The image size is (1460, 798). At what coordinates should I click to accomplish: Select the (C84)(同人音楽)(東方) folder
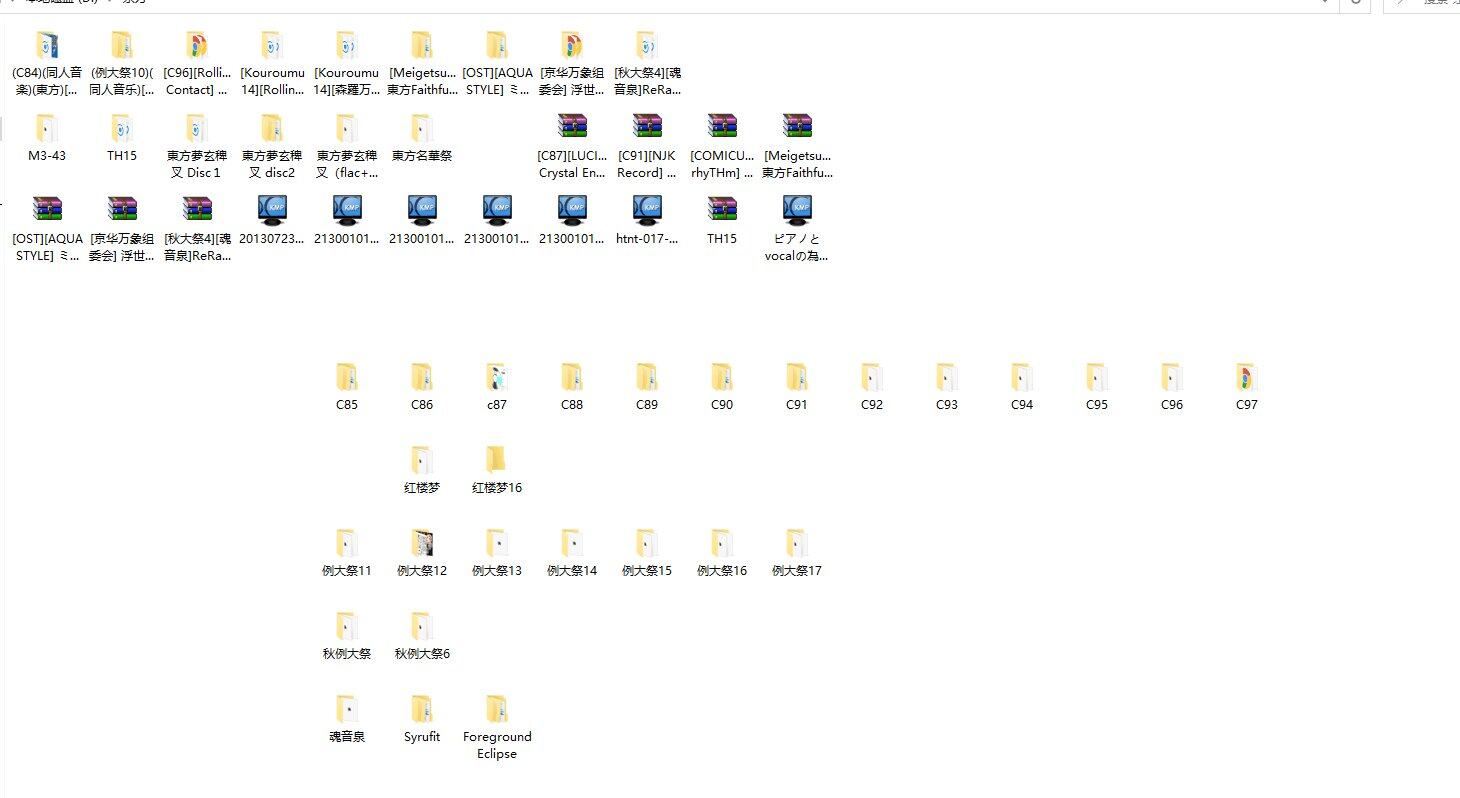tap(47, 64)
